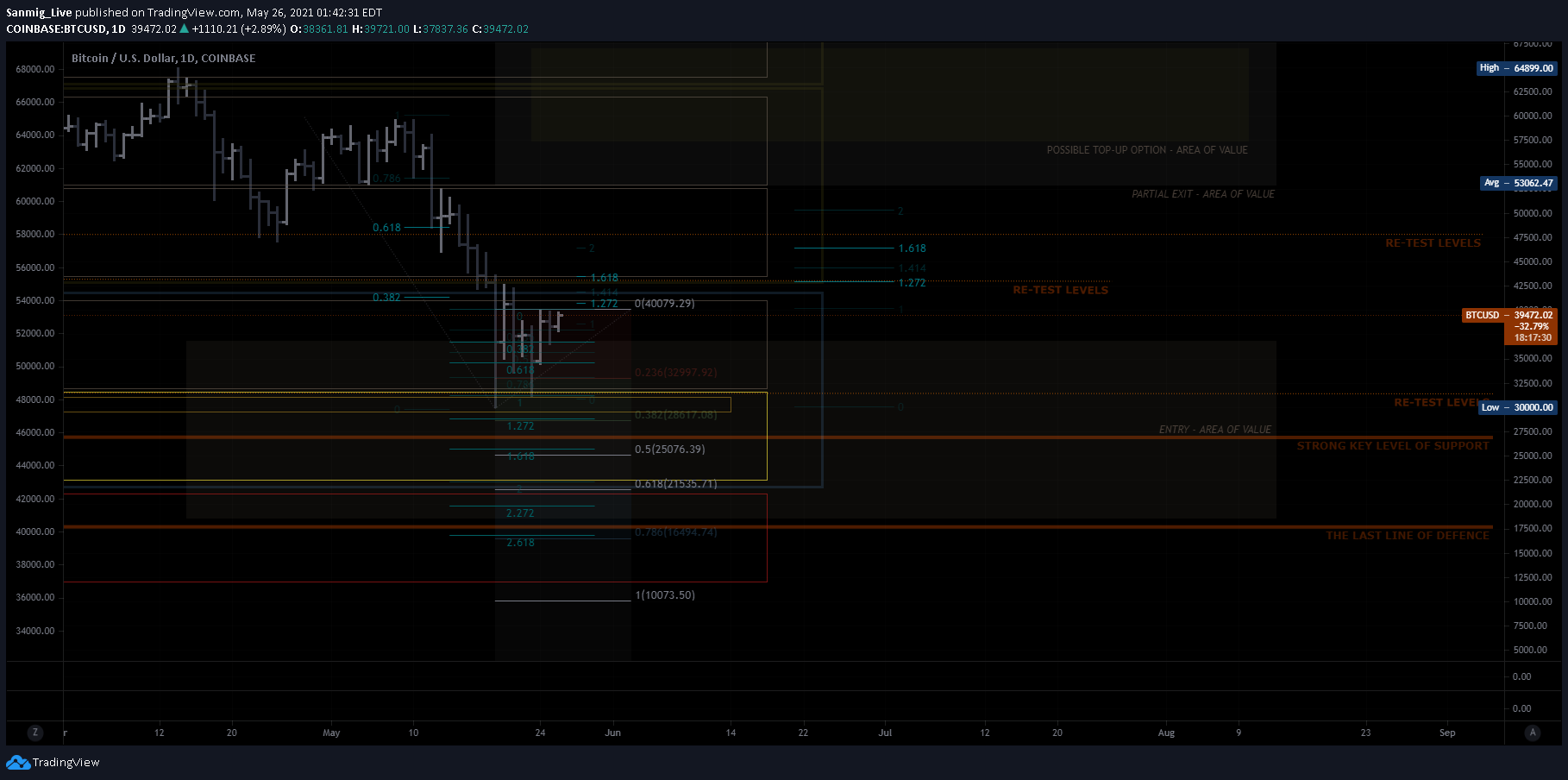Click THE LAST LINE OF DEFENCE label
Viewport: 1568px width, 780px height.
coord(1408,536)
